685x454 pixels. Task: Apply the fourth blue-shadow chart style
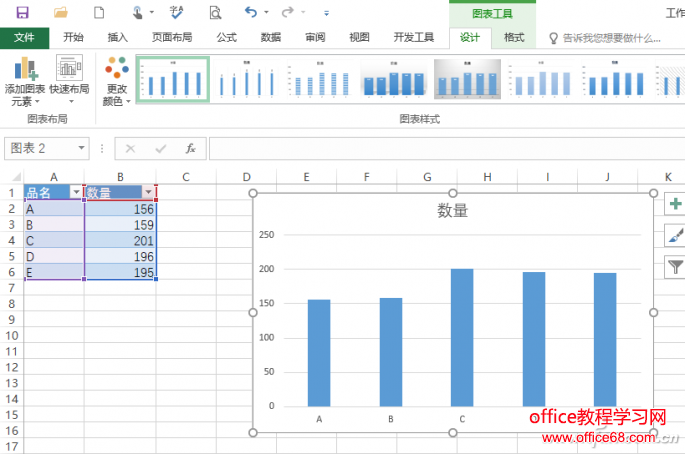tap(394, 79)
